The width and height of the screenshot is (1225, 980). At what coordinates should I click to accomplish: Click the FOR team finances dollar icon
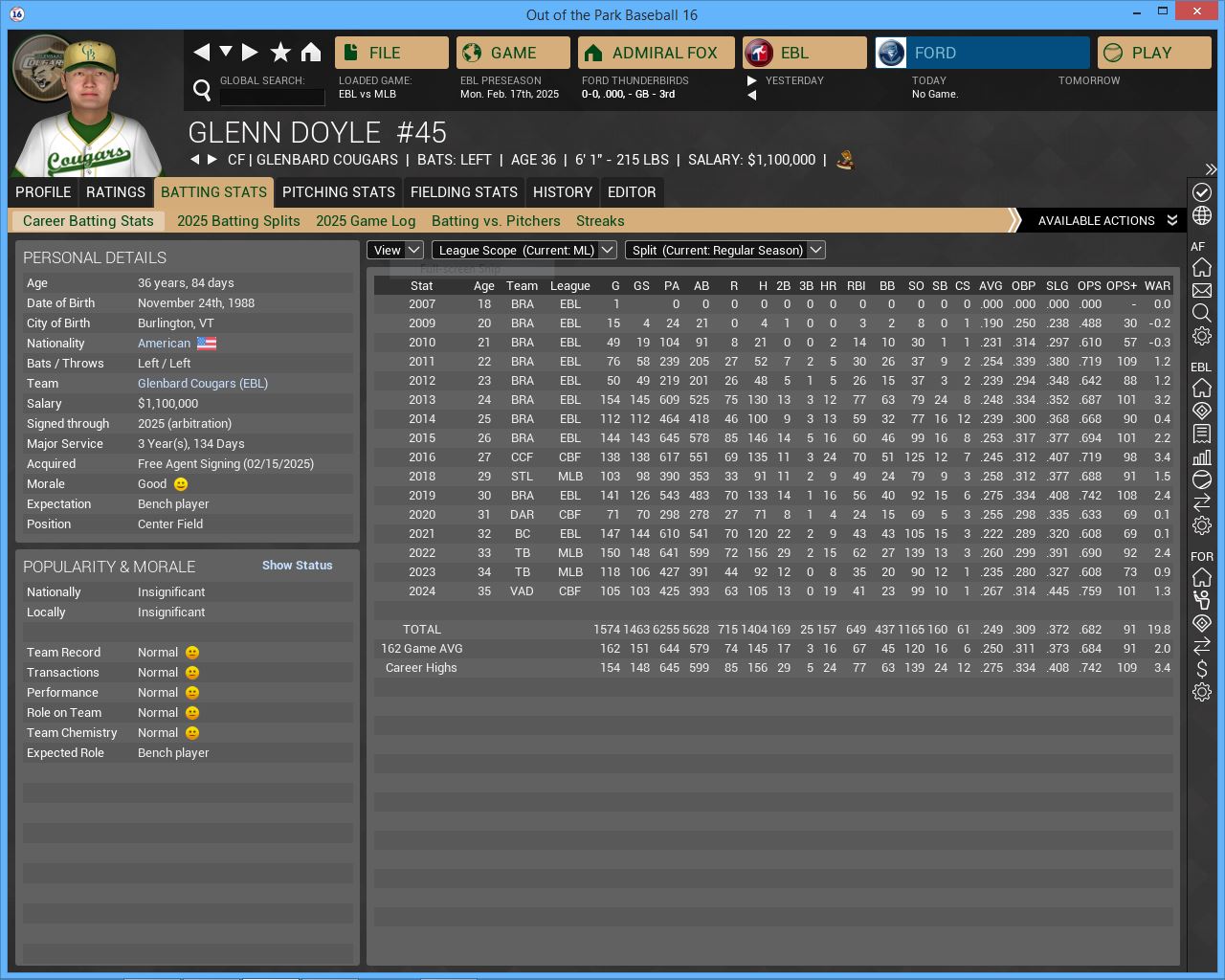point(1202,669)
